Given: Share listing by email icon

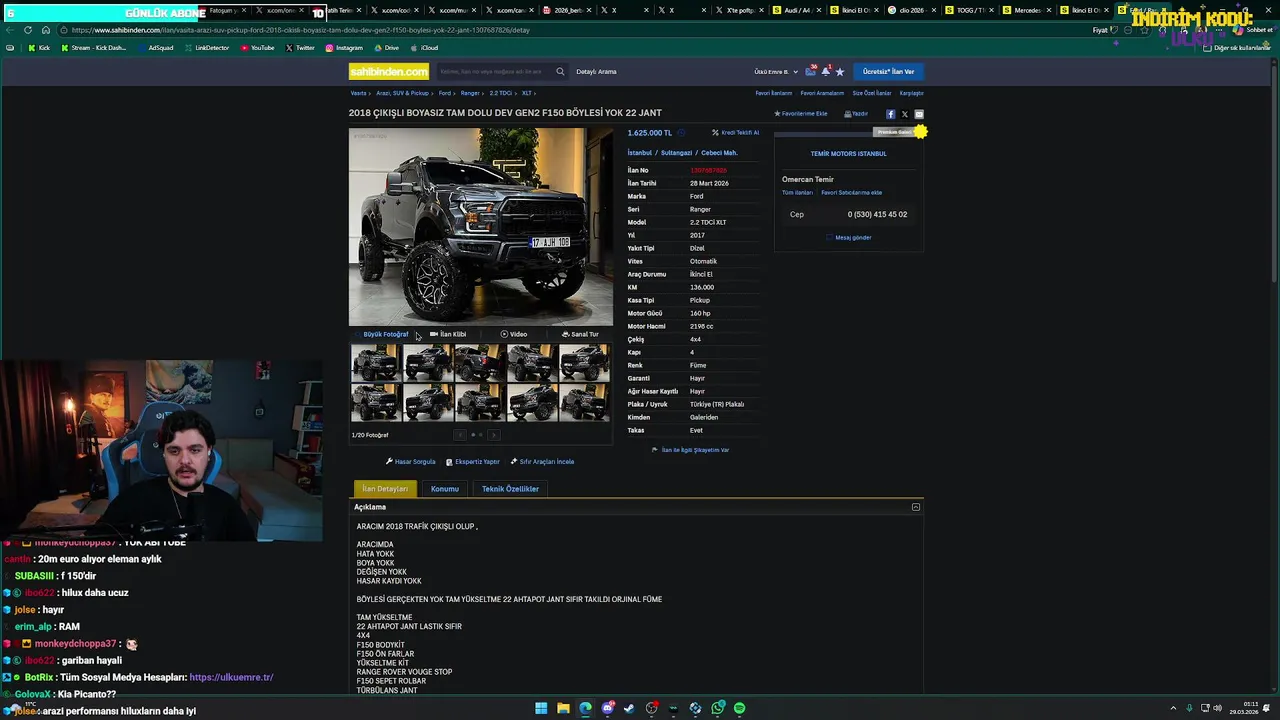Looking at the screenshot, I should tap(919, 114).
